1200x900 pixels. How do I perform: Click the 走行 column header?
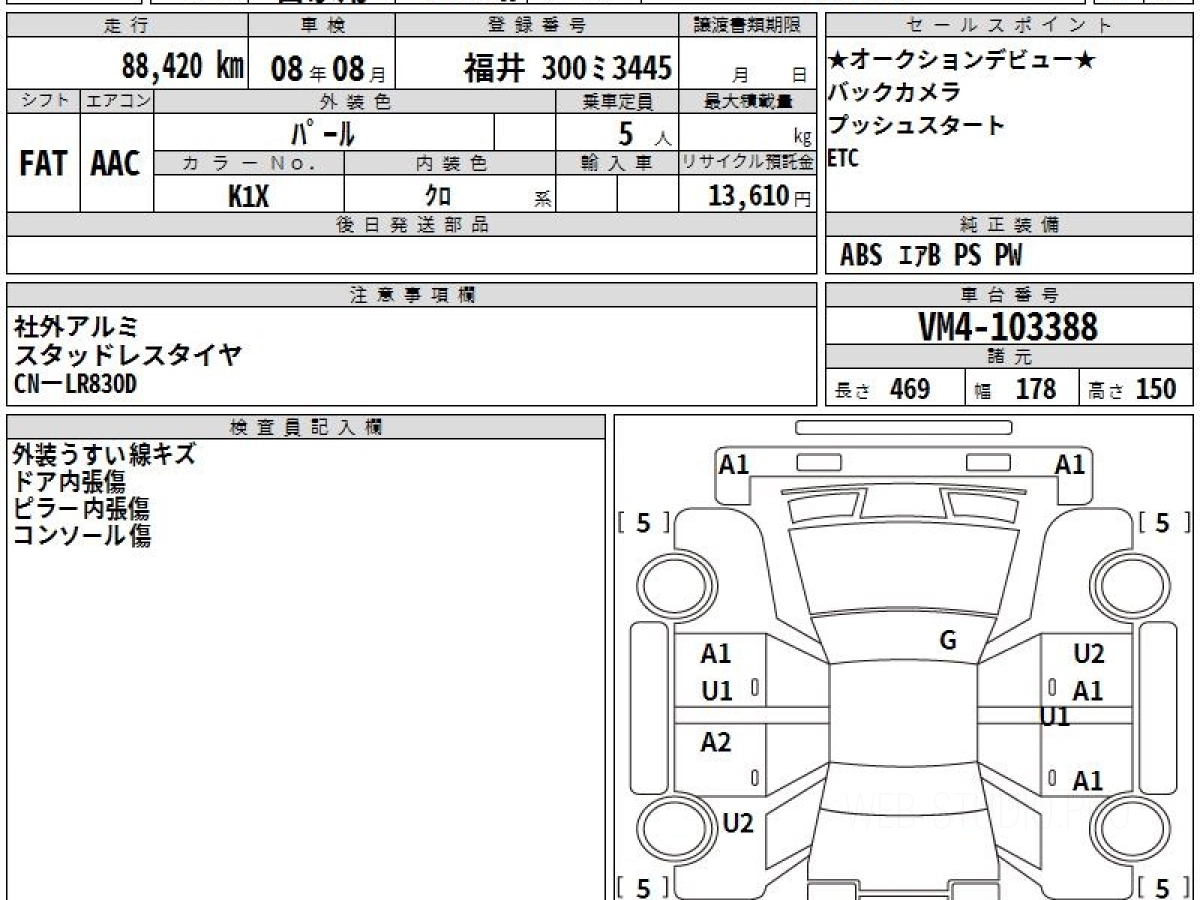tap(126, 26)
